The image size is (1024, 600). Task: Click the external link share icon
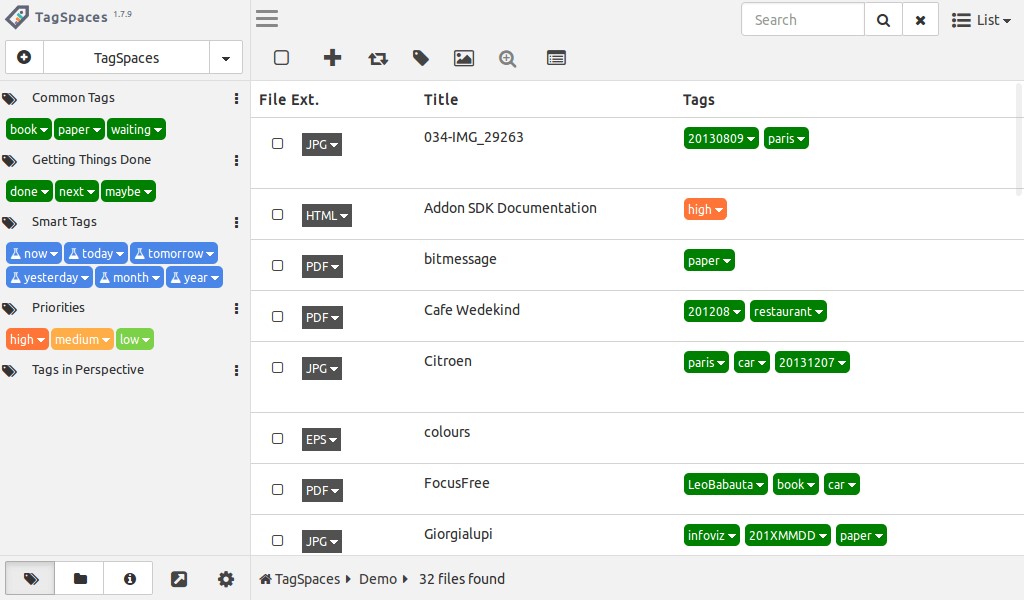(x=178, y=578)
